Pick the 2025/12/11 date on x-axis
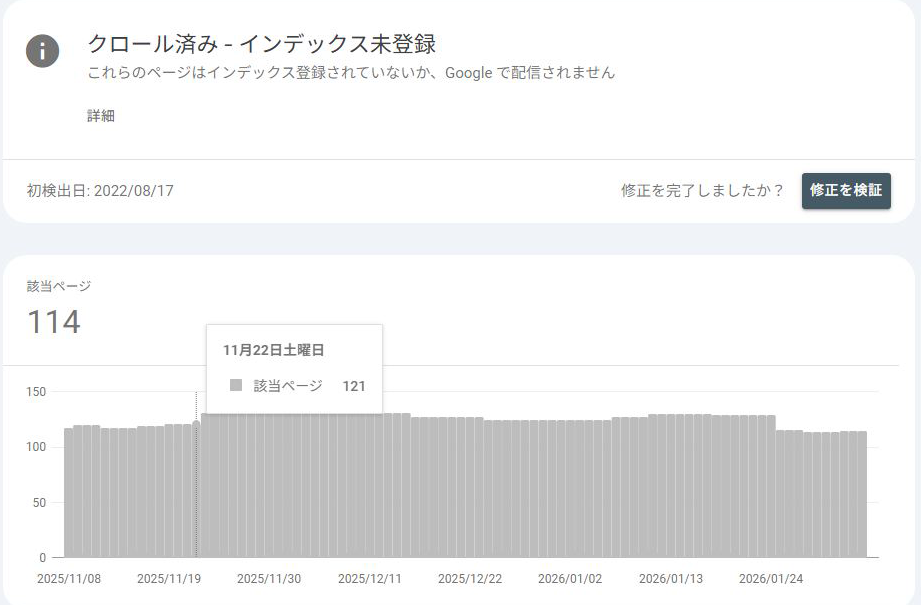The width and height of the screenshot is (921, 605). (368, 579)
